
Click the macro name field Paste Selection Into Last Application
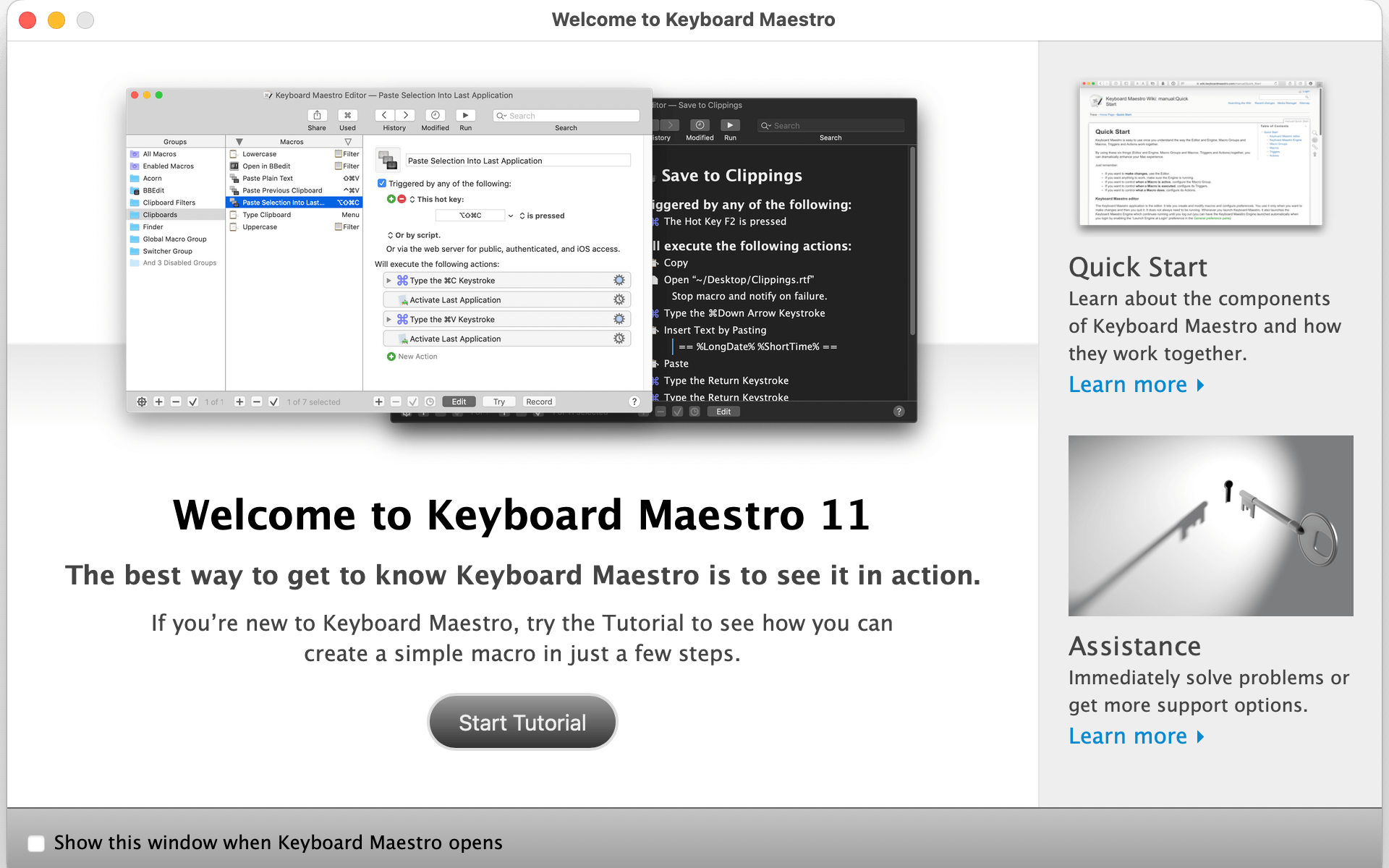518,161
